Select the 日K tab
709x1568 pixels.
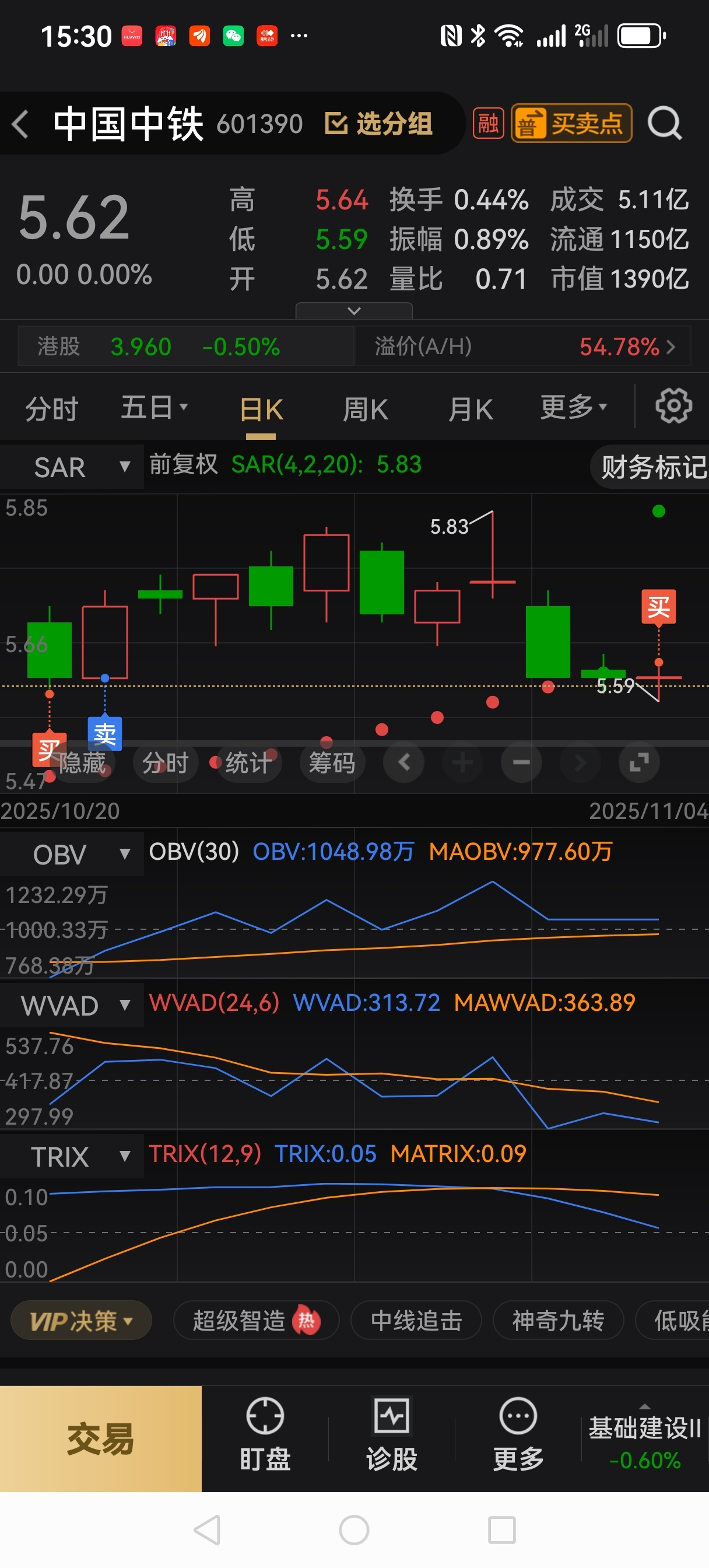click(261, 409)
